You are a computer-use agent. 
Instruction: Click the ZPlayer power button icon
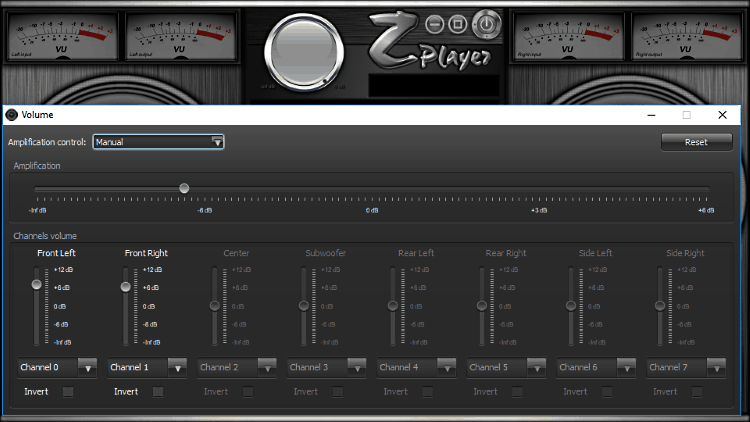coord(487,24)
